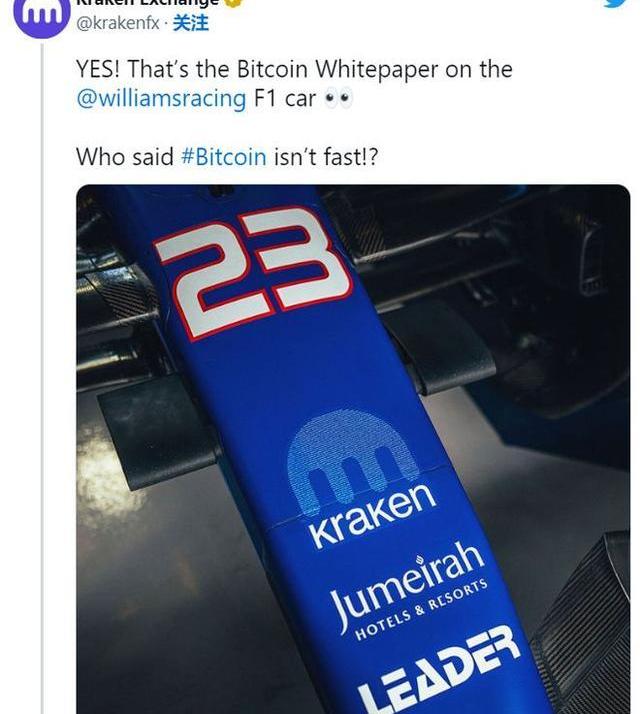Click the 'Who said' tweet sentence
Image resolution: width=640 pixels, height=714 pixels.
pos(227,157)
